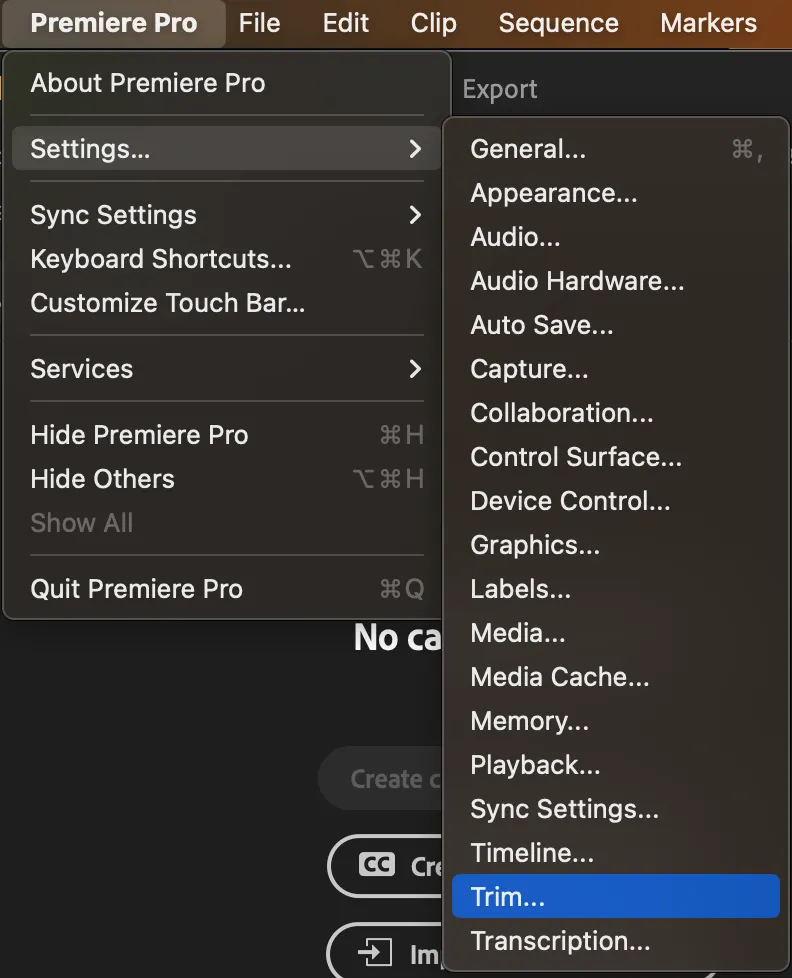Open the File menu

(259, 23)
